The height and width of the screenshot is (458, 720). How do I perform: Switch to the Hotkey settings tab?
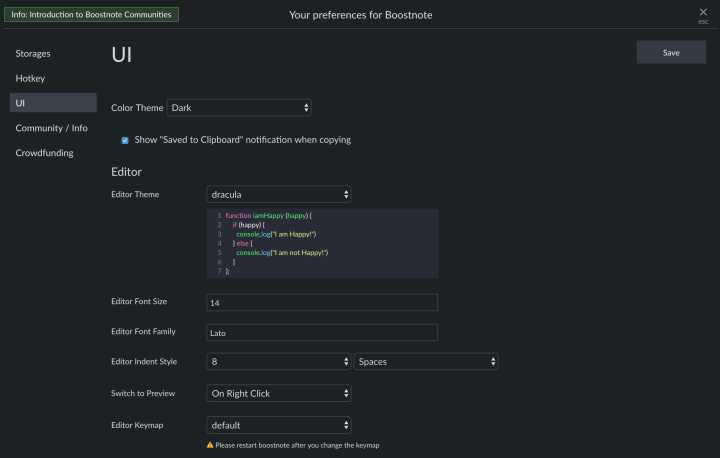[30, 78]
